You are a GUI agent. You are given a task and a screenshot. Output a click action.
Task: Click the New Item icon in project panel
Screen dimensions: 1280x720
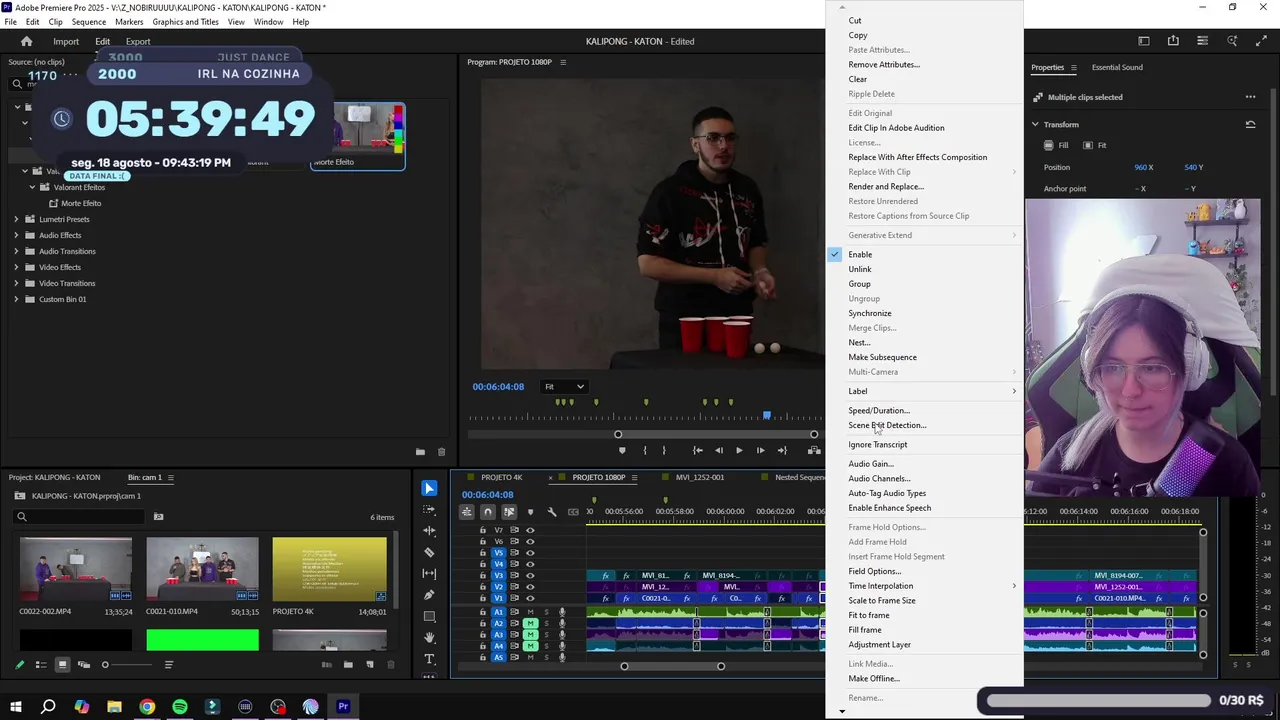[369, 665]
